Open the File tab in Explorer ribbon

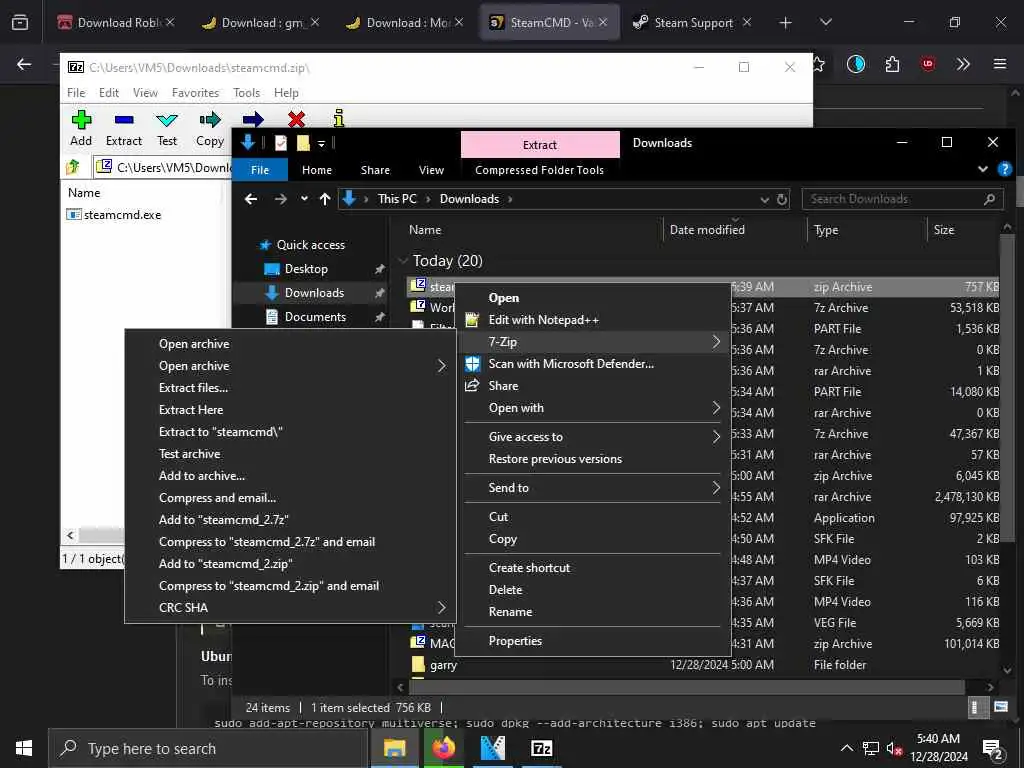coord(260,170)
